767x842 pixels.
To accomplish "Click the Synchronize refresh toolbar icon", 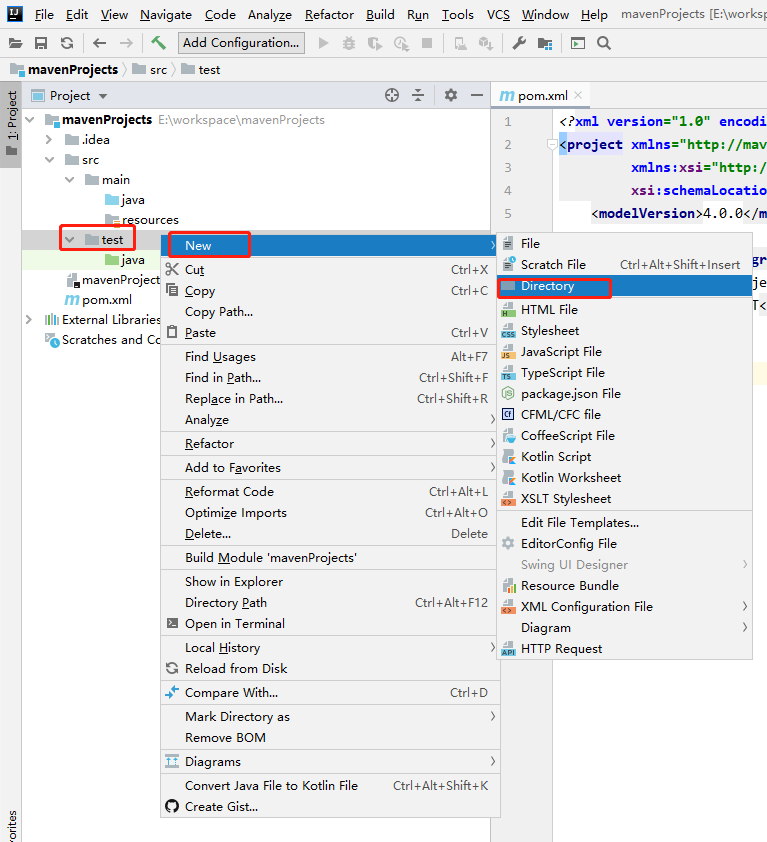I will [x=67, y=43].
